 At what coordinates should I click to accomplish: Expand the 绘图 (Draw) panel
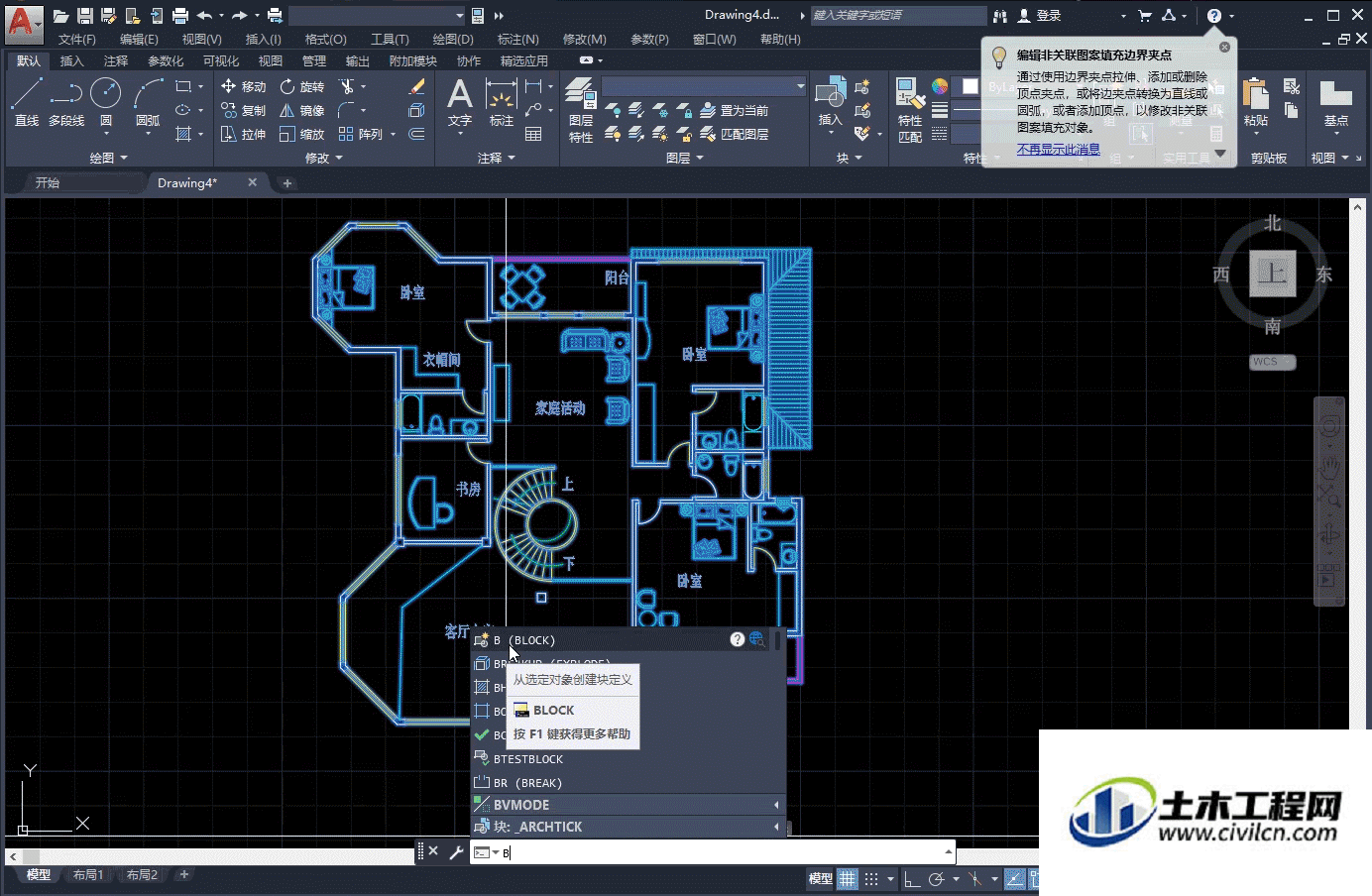point(109,158)
